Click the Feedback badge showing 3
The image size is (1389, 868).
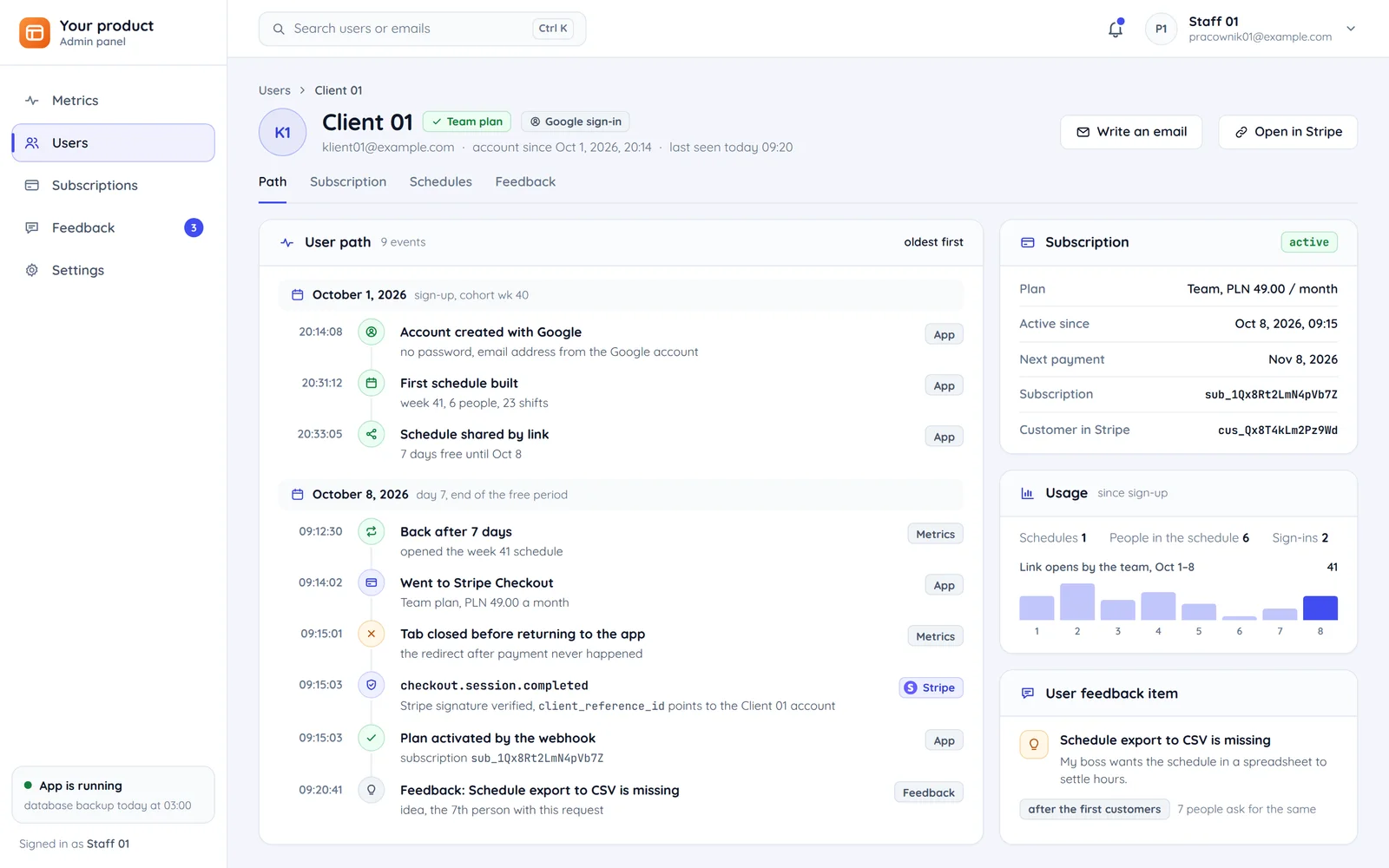194,228
